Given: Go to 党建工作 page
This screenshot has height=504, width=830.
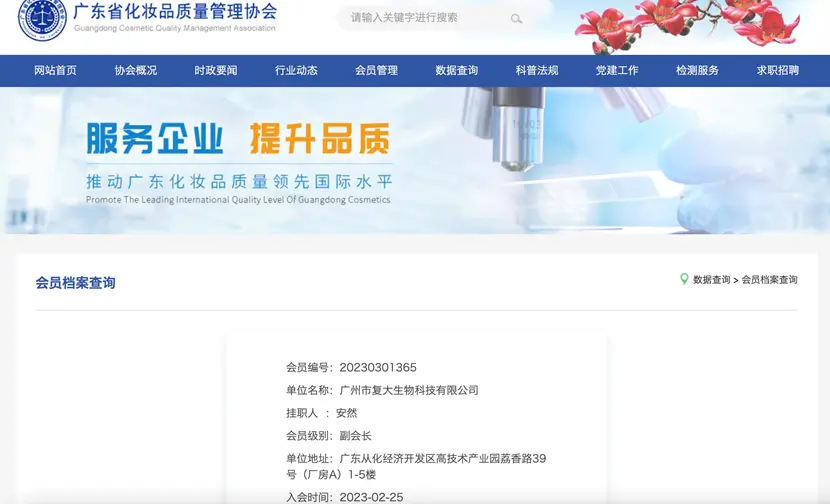Looking at the screenshot, I should point(617,70).
